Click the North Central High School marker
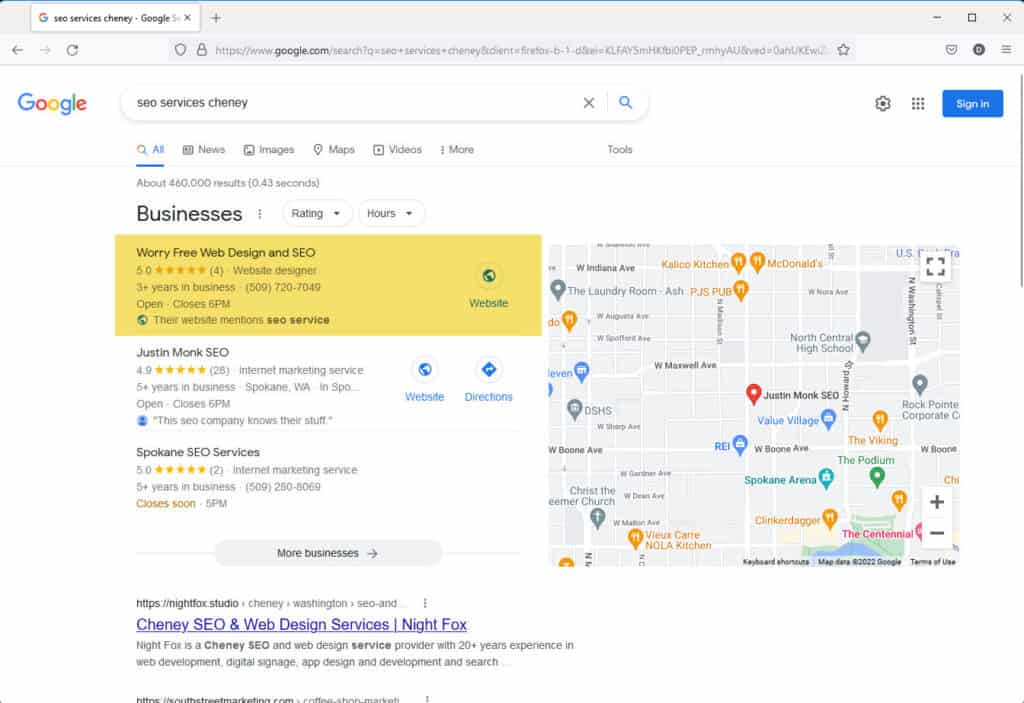This screenshot has height=703, width=1024. [863, 340]
